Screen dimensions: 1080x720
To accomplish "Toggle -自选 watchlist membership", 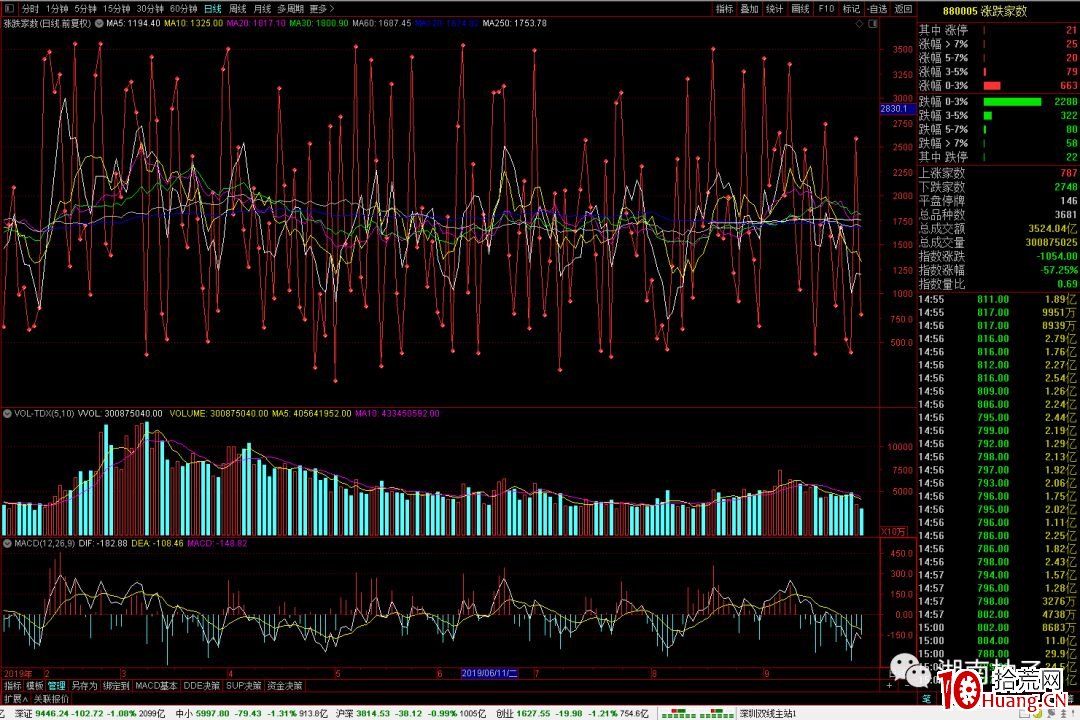I will click(x=877, y=8).
